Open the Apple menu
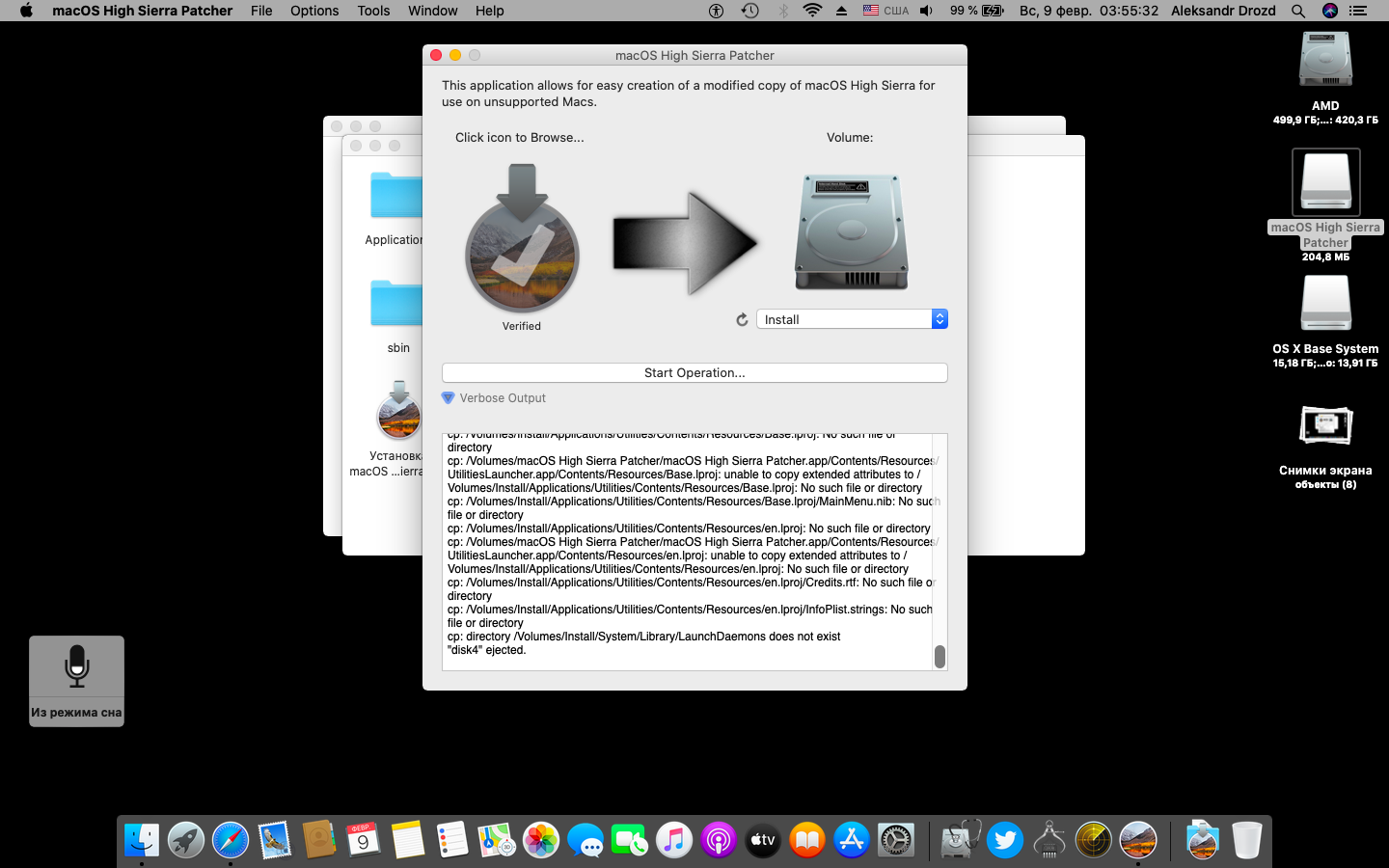This screenshot has width=1389, height=868. (26, 11)
